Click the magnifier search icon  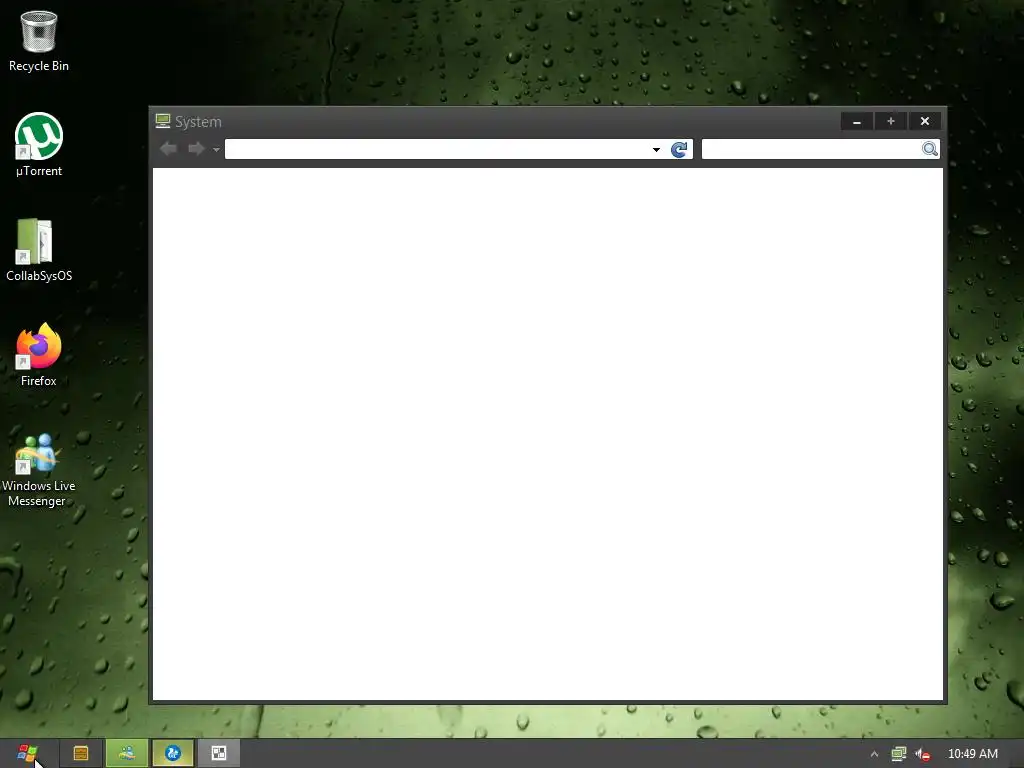[930, 149]
